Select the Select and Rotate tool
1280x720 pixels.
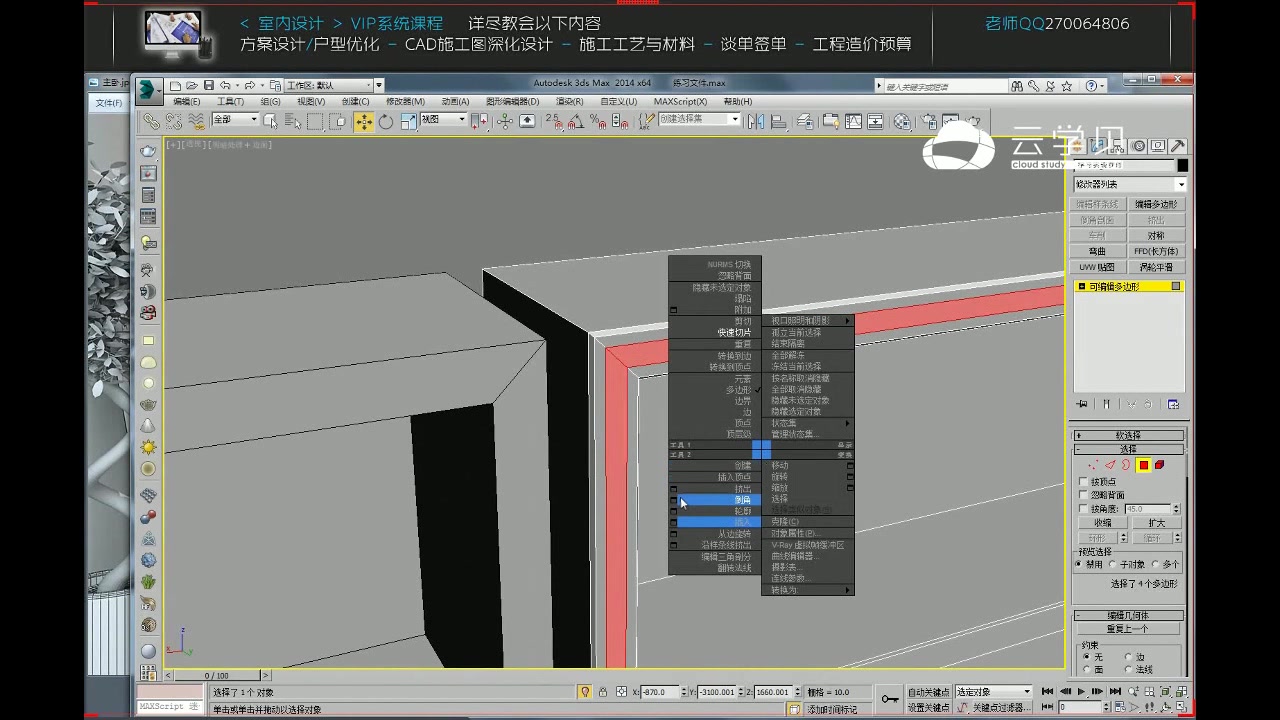coord(387,121)
